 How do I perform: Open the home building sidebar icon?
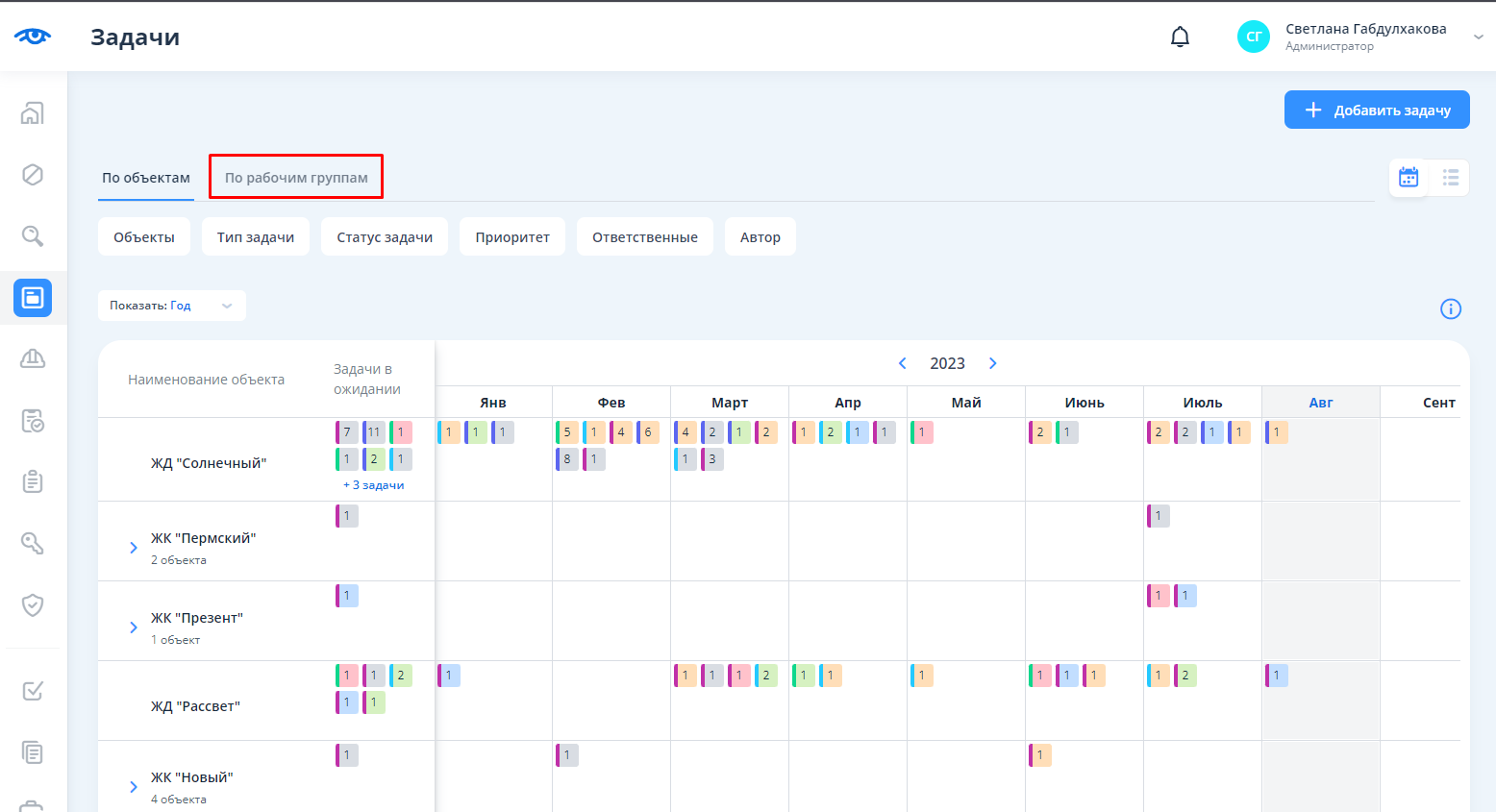click(x=33, y=113)
